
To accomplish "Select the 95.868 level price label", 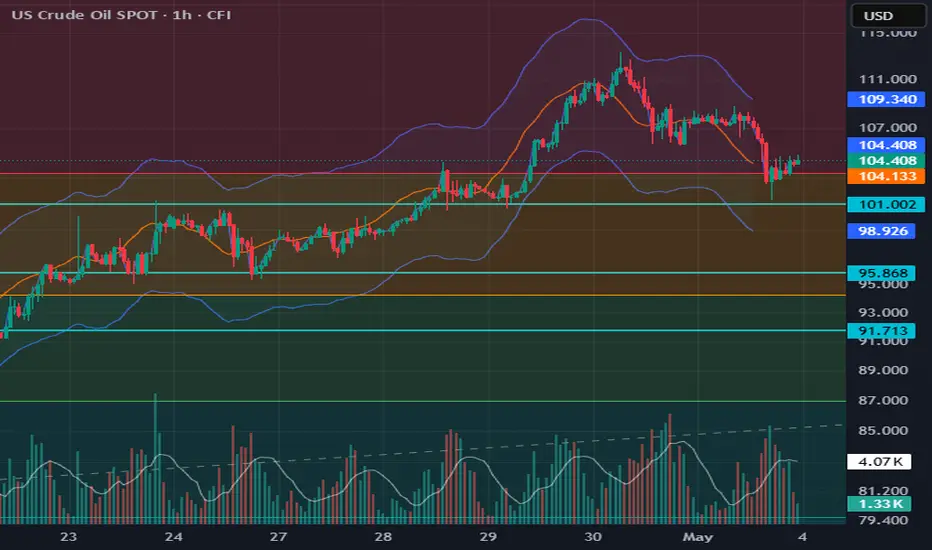I will click(881, 273).
